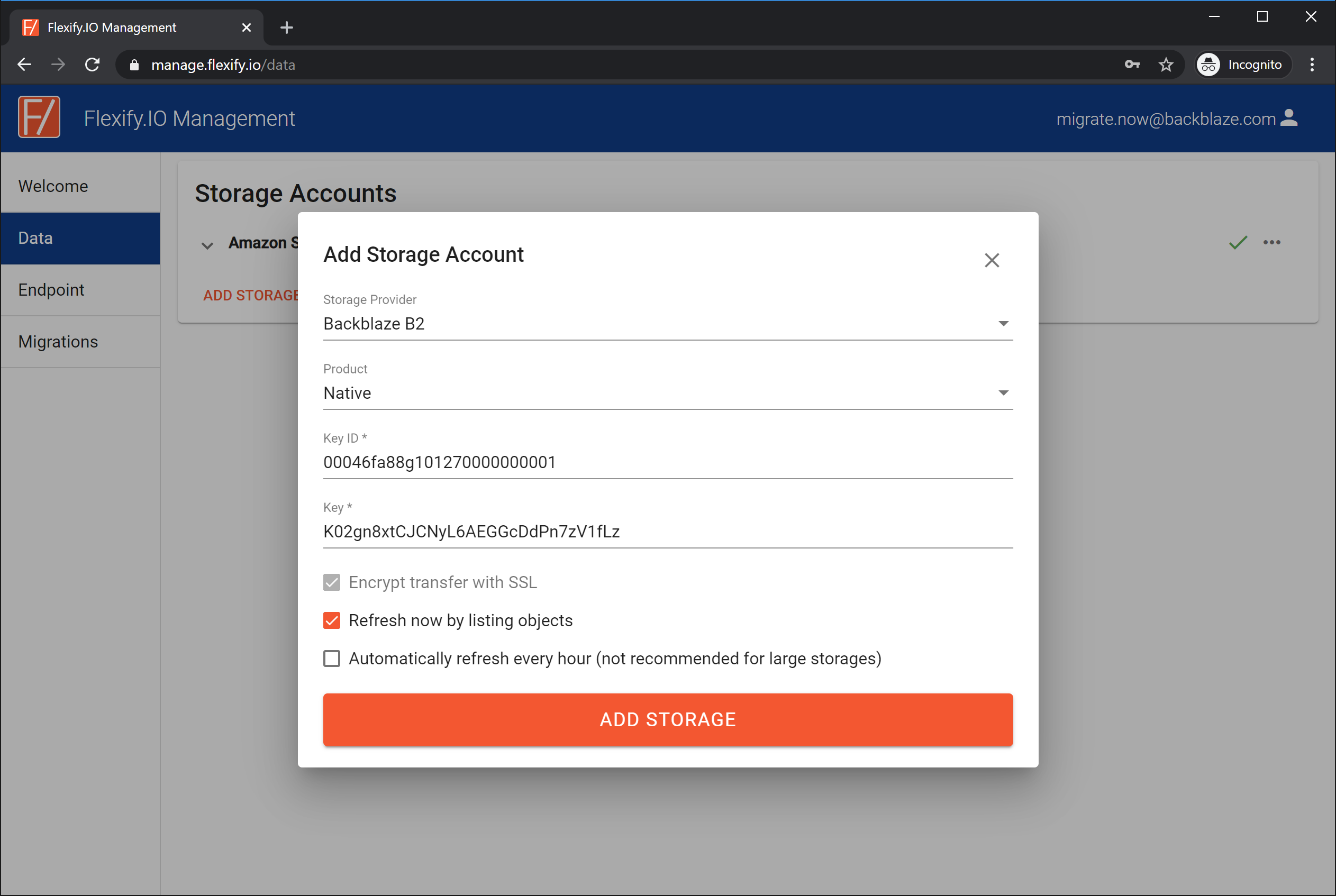Minimize the browser window

[1214, 16]
